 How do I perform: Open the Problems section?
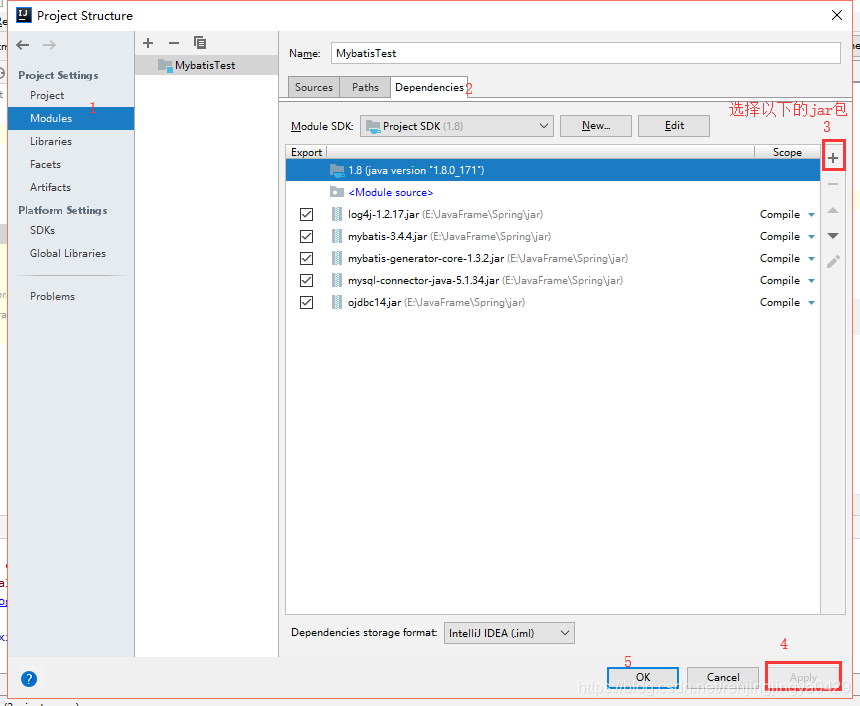pyautogui.click(x=53, y=296)
